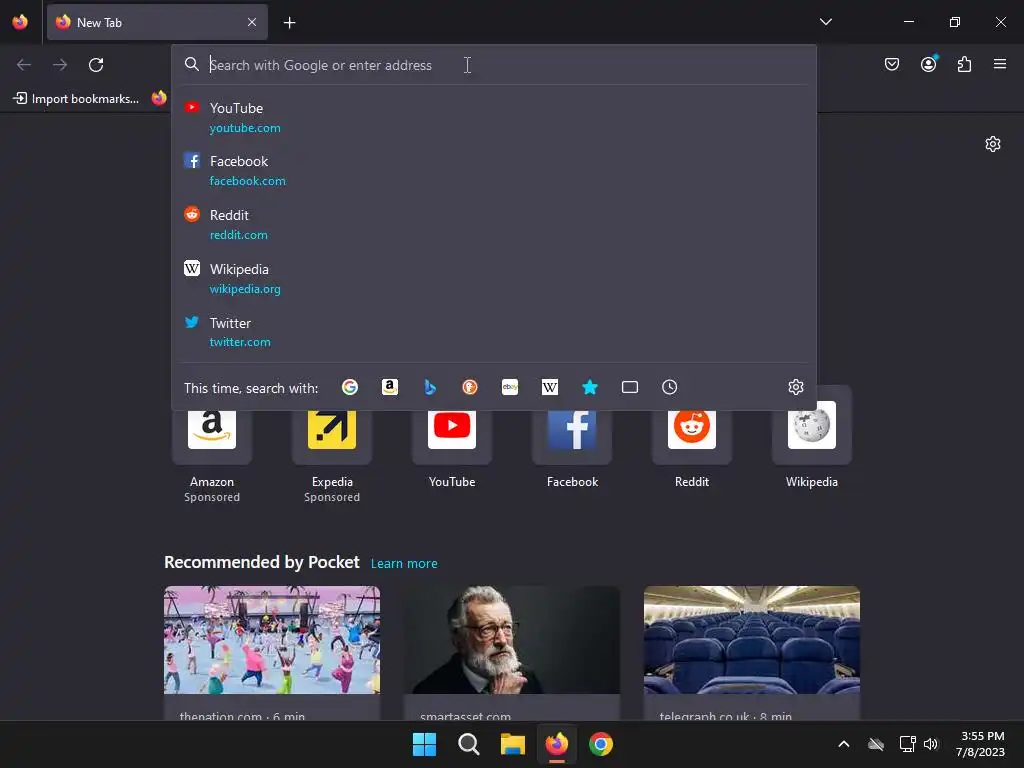Select Facebook suggestion facebook.com
Image resolution: width=1024 pixels, height=768 pixels.
[494, 170]
